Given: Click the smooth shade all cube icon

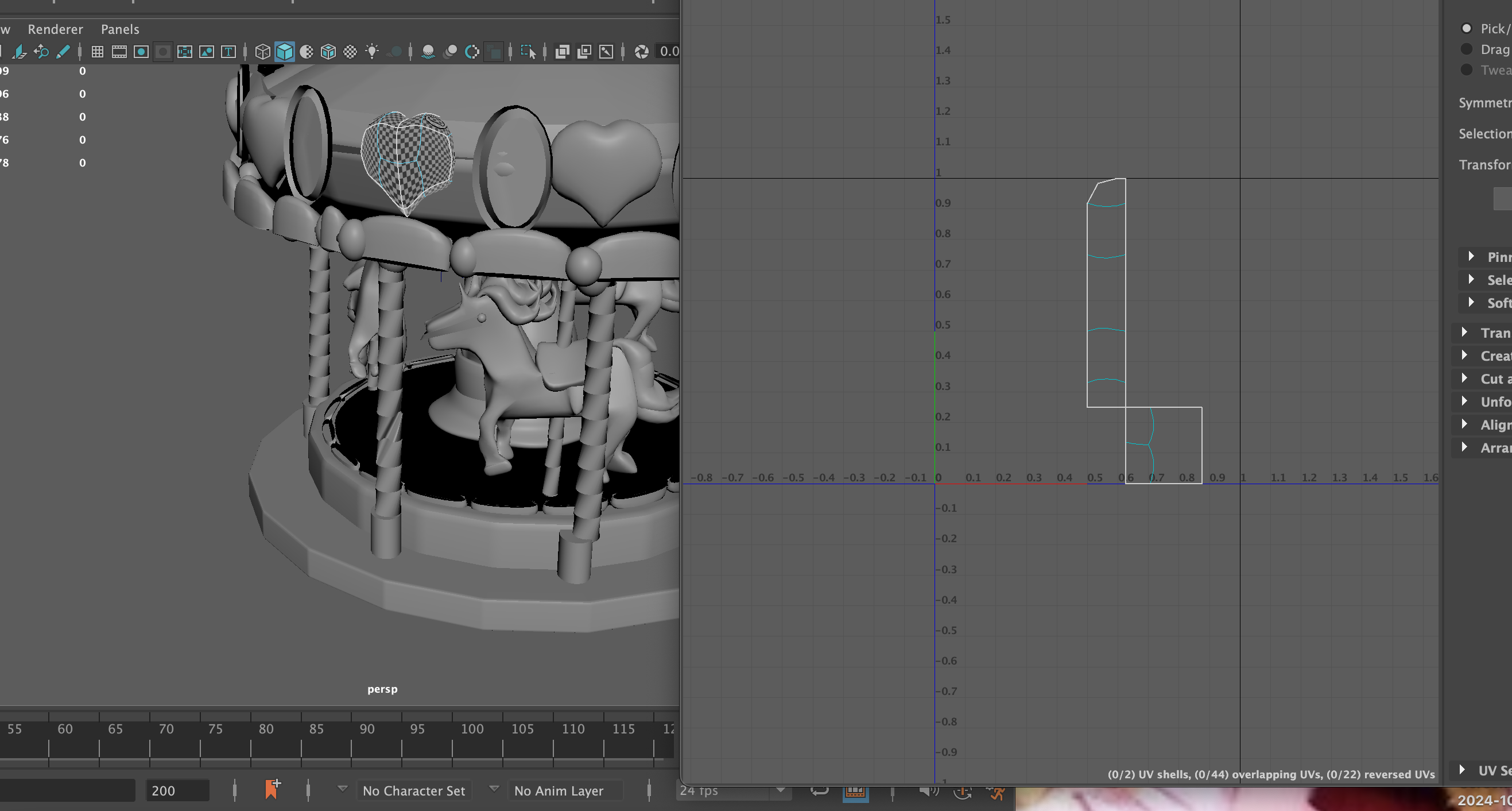Looking at the screenshot, I should pos(285,52).
